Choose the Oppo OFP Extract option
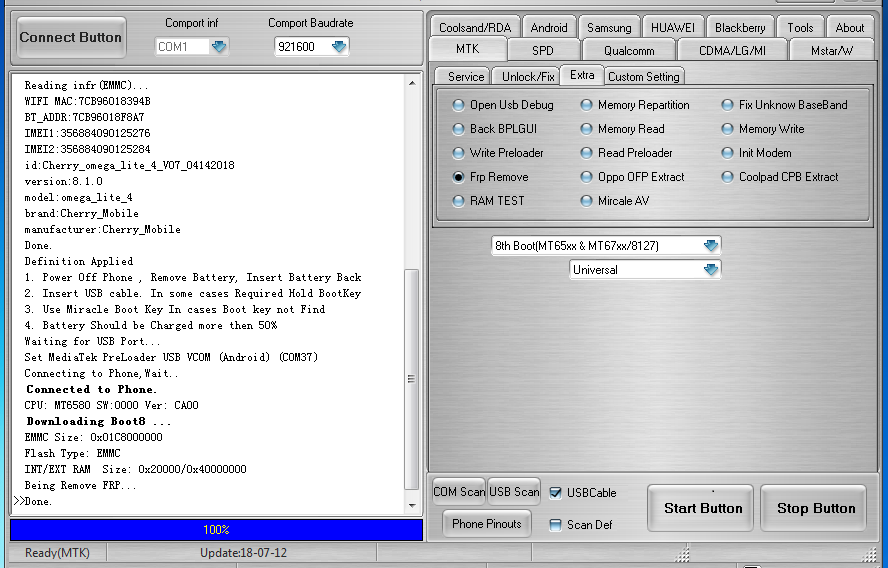 pos(633,177)
